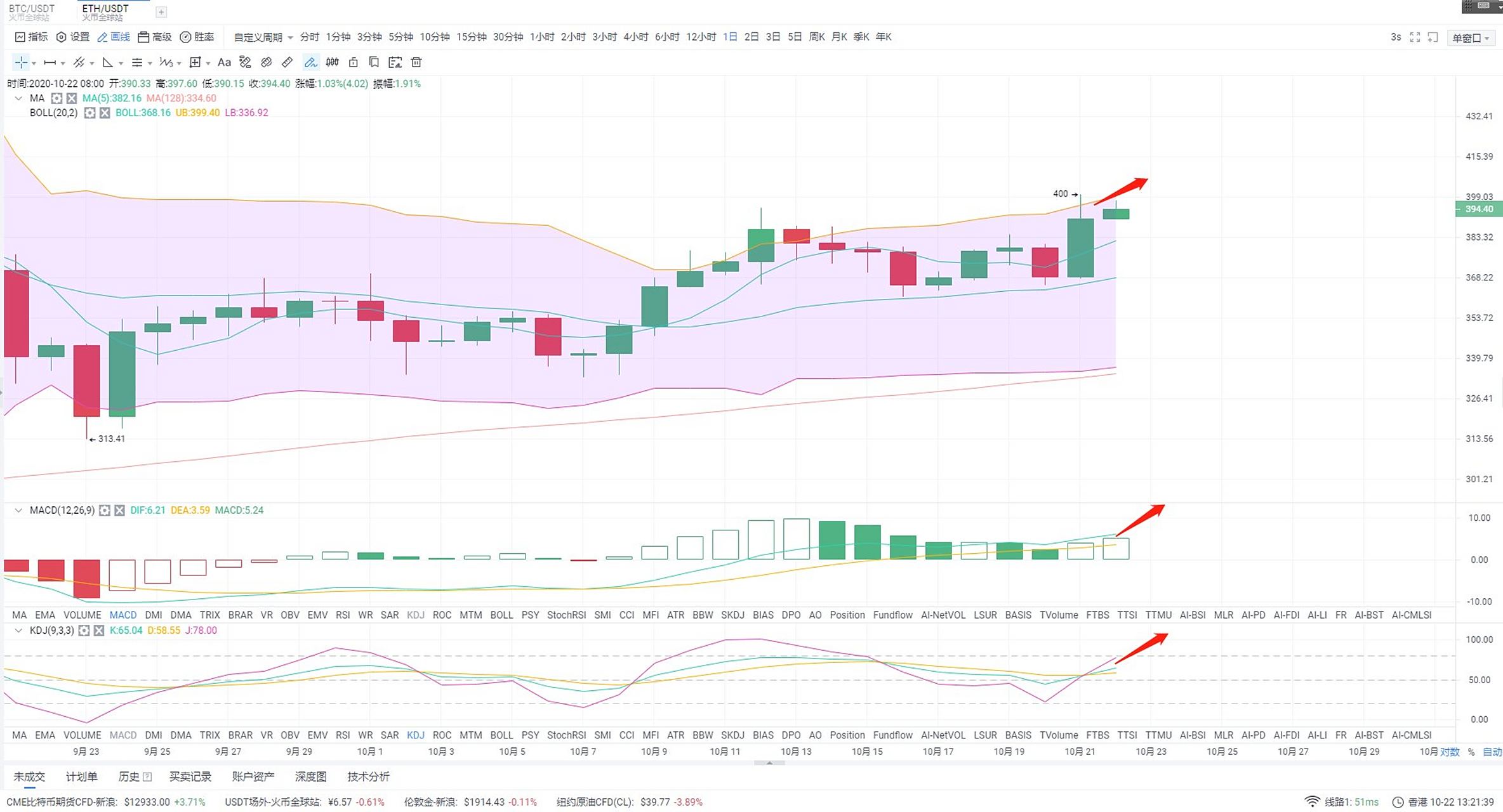Viewport: 1503px width, 812px height.
Task: Toggle 对数 logarithmic scale
Action: click(1449, 752)
